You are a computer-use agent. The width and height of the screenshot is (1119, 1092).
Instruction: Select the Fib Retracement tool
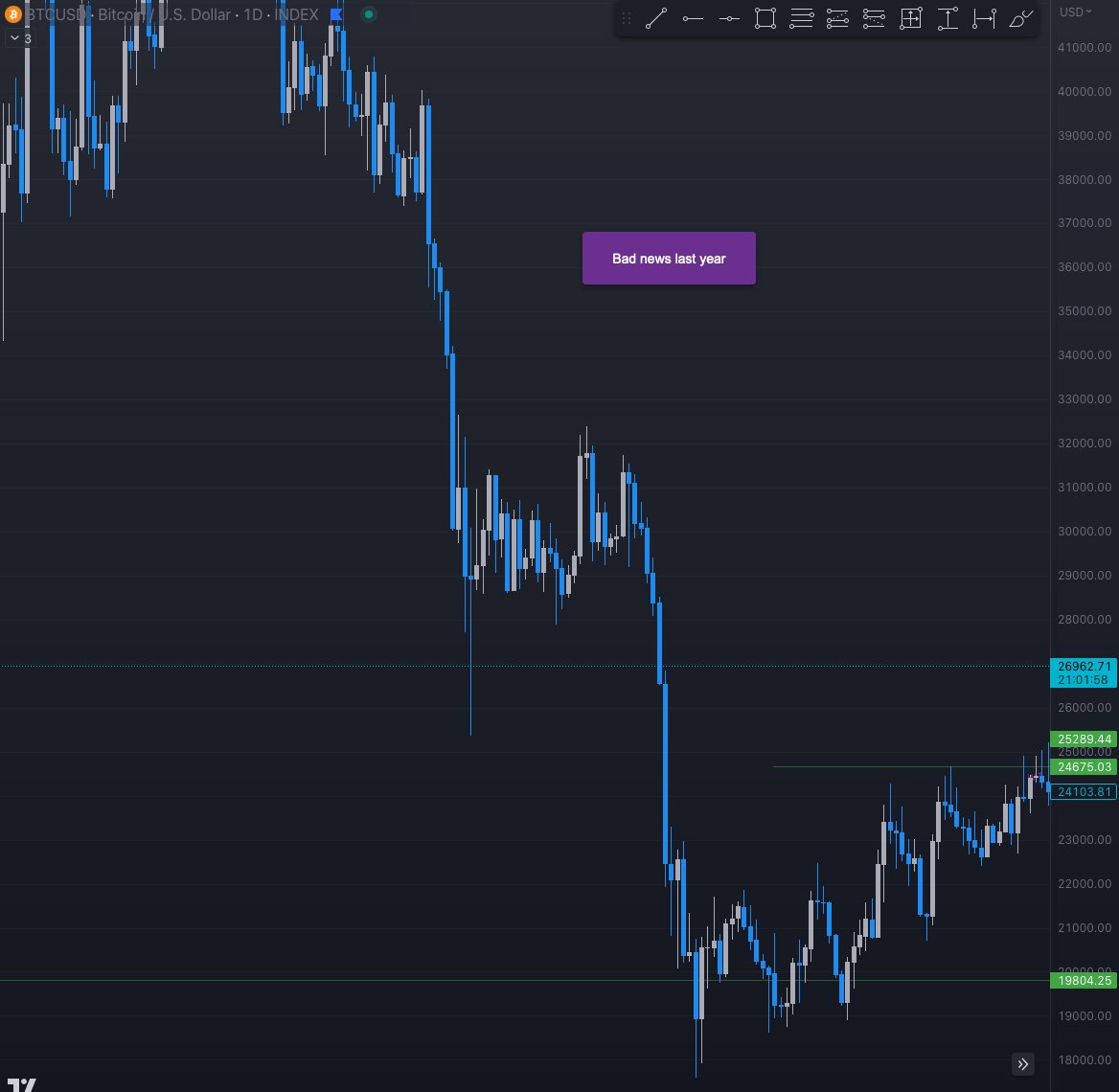(802, 18)
